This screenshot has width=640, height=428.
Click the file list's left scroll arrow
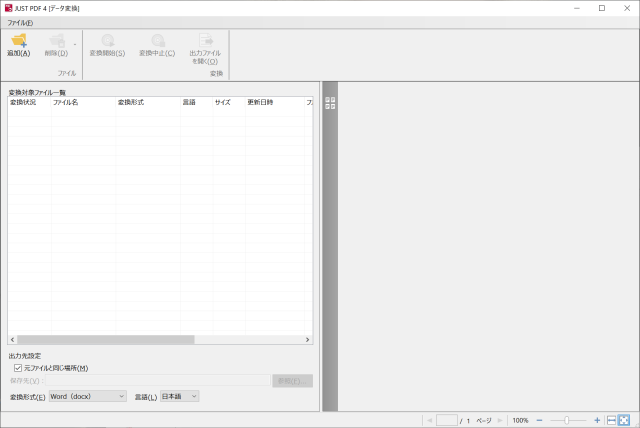(13, 339)
